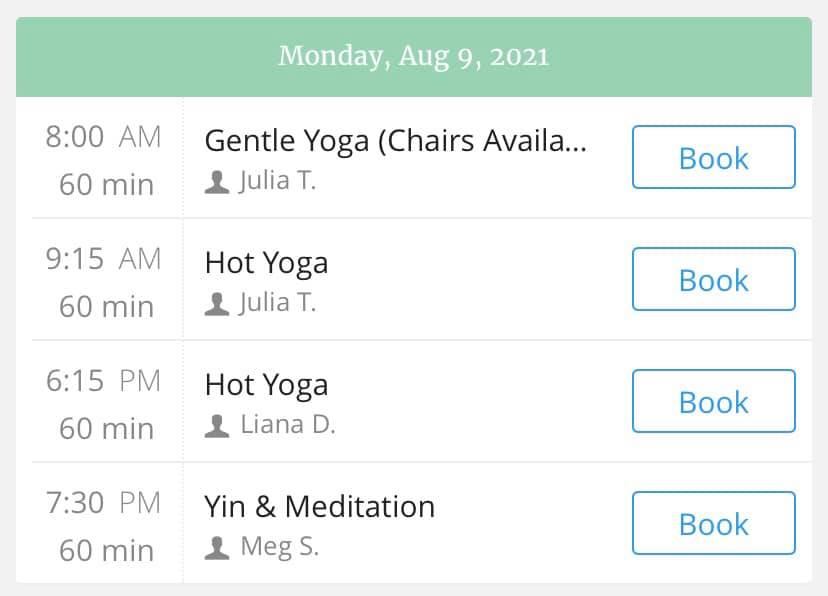View instructor Julia T. for Gentle Yoga
This screenshot has width=828, height=596.
pos(277,183)
